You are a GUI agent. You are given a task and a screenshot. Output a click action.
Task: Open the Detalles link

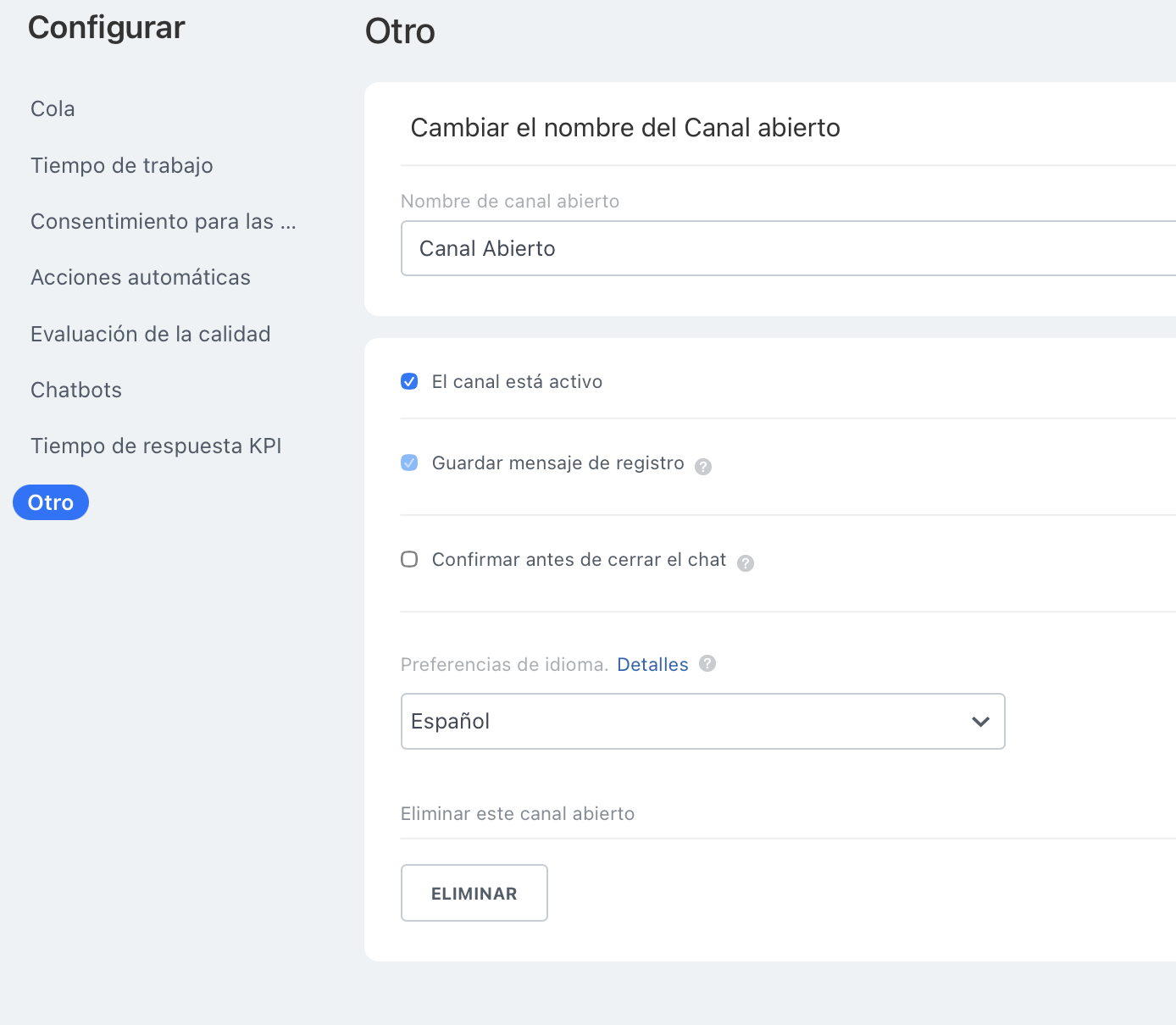(652, 665)
